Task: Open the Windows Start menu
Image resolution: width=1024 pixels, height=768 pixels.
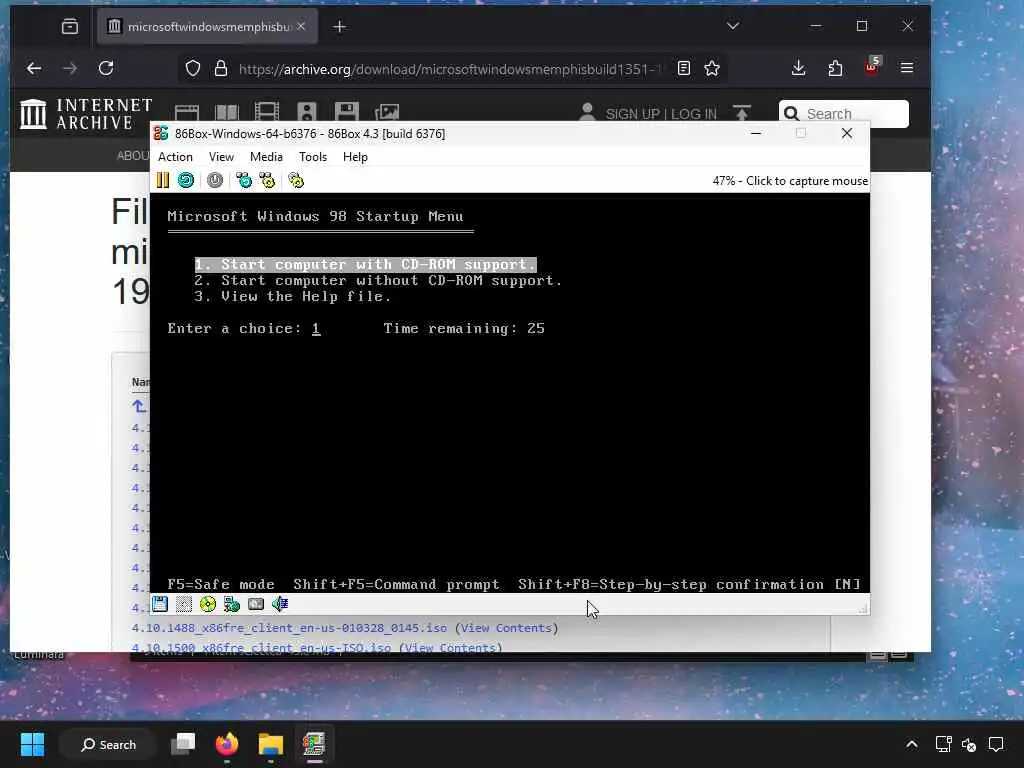Action: click(x=32, y=744)
